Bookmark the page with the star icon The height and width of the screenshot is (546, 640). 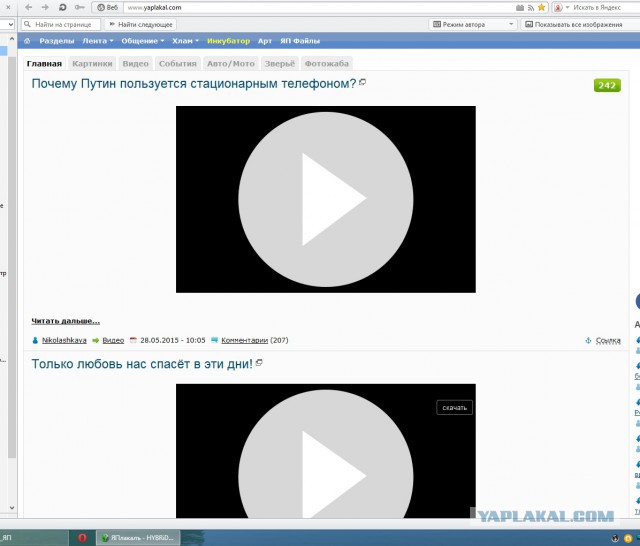pos(541,7)
